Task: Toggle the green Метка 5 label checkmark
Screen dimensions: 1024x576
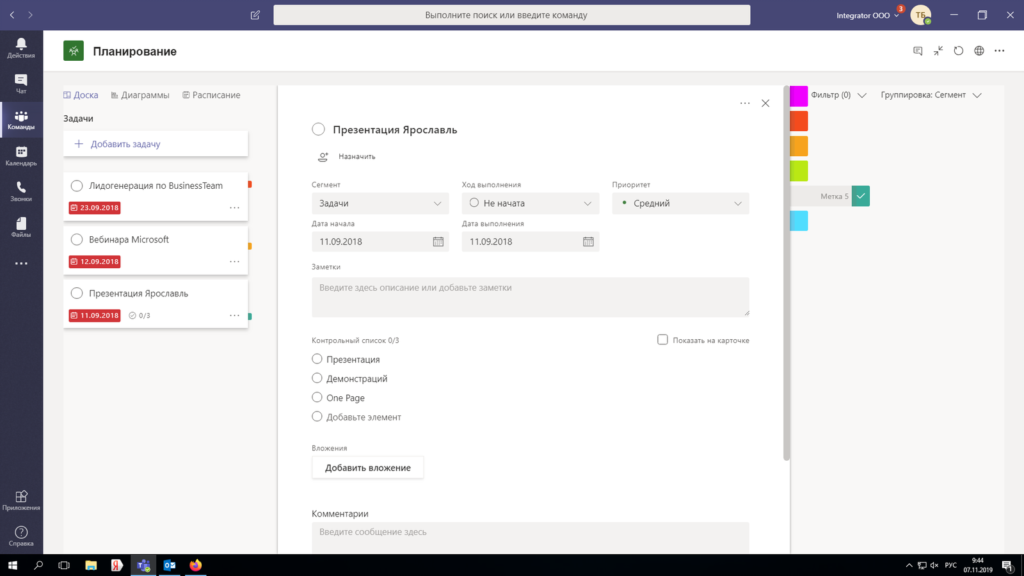Action: click(861, 196)
